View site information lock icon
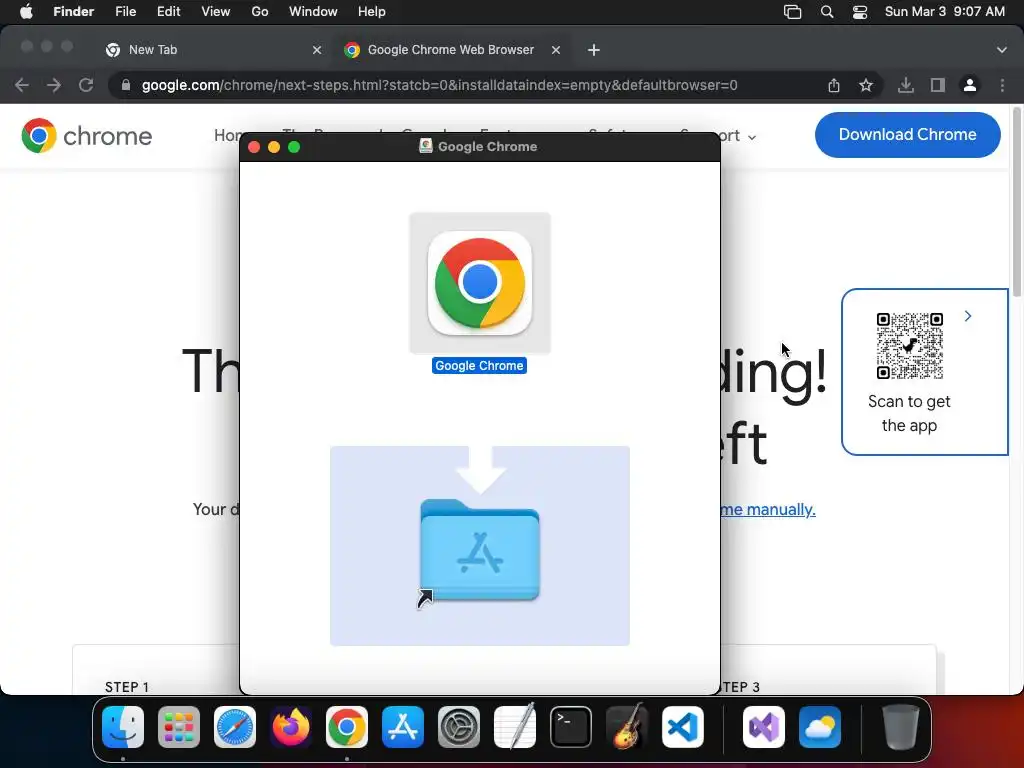The height and width of the screenshot is (768, 1024). 126,85
